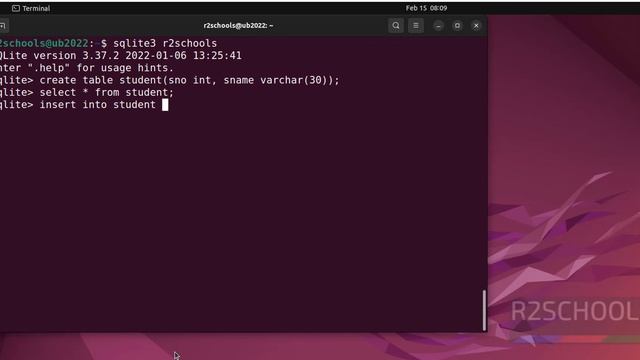
Task: Minimize the terminal window
Action: click(438, 26)
